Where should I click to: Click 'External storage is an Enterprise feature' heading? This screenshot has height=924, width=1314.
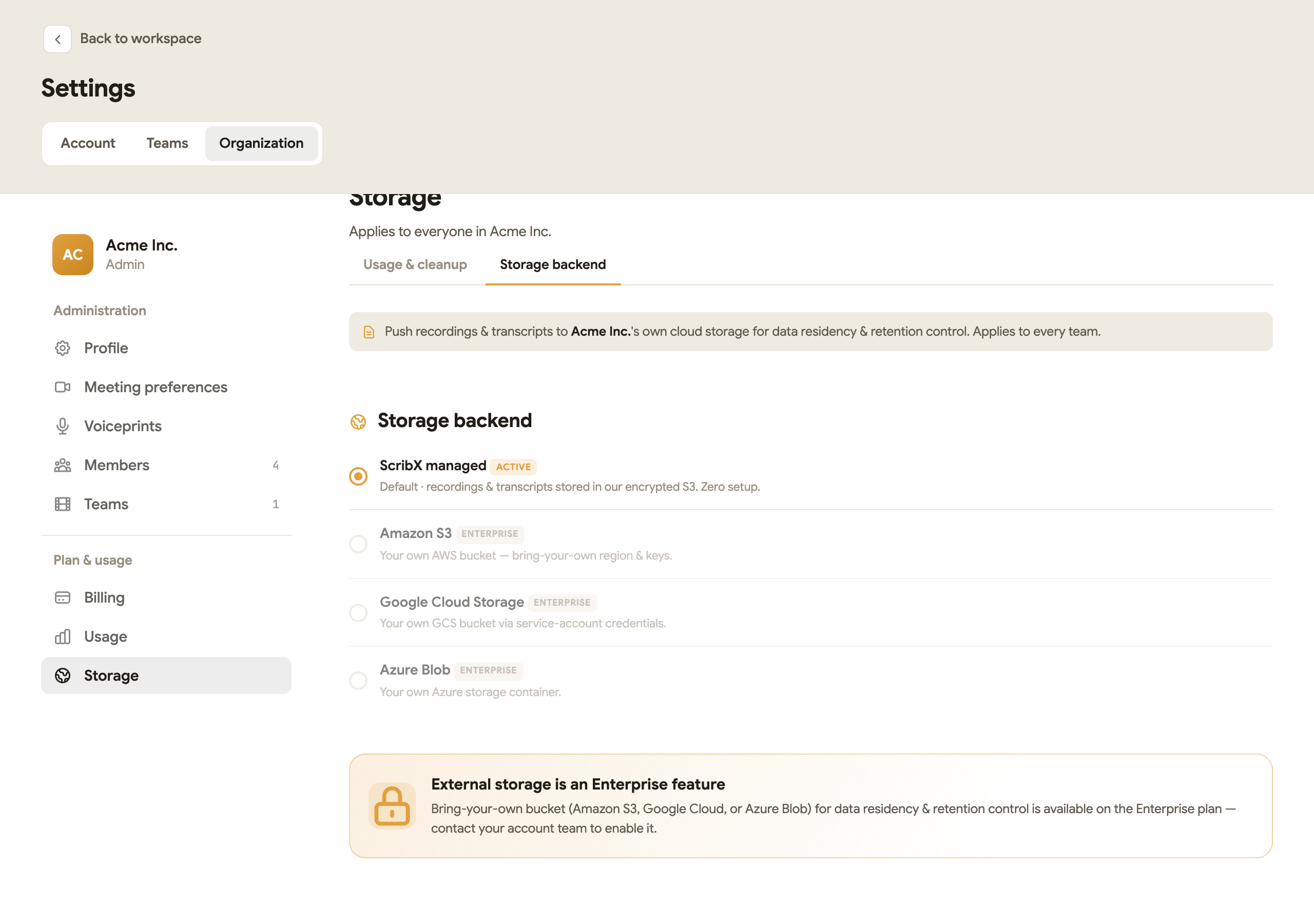tap(578, 784)
